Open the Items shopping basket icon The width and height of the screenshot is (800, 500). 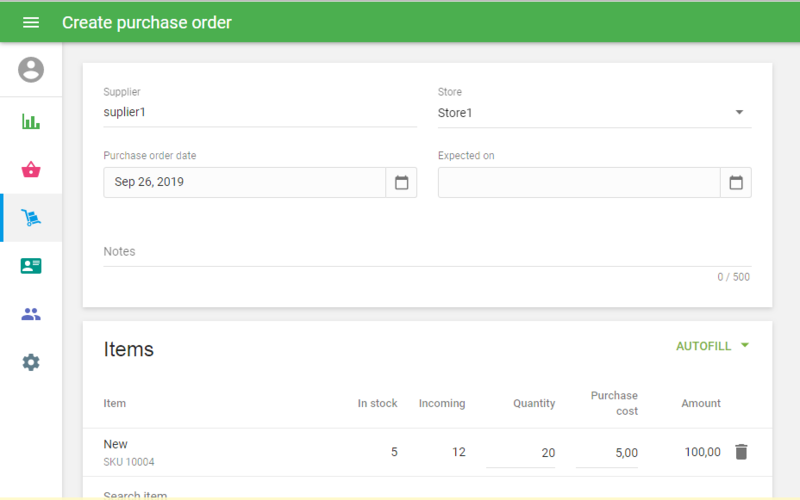31,170
